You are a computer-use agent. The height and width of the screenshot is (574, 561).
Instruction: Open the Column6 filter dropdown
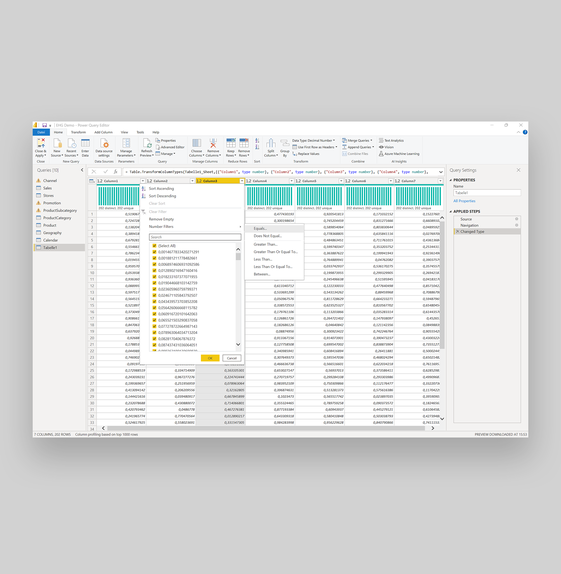coord(391,181)
